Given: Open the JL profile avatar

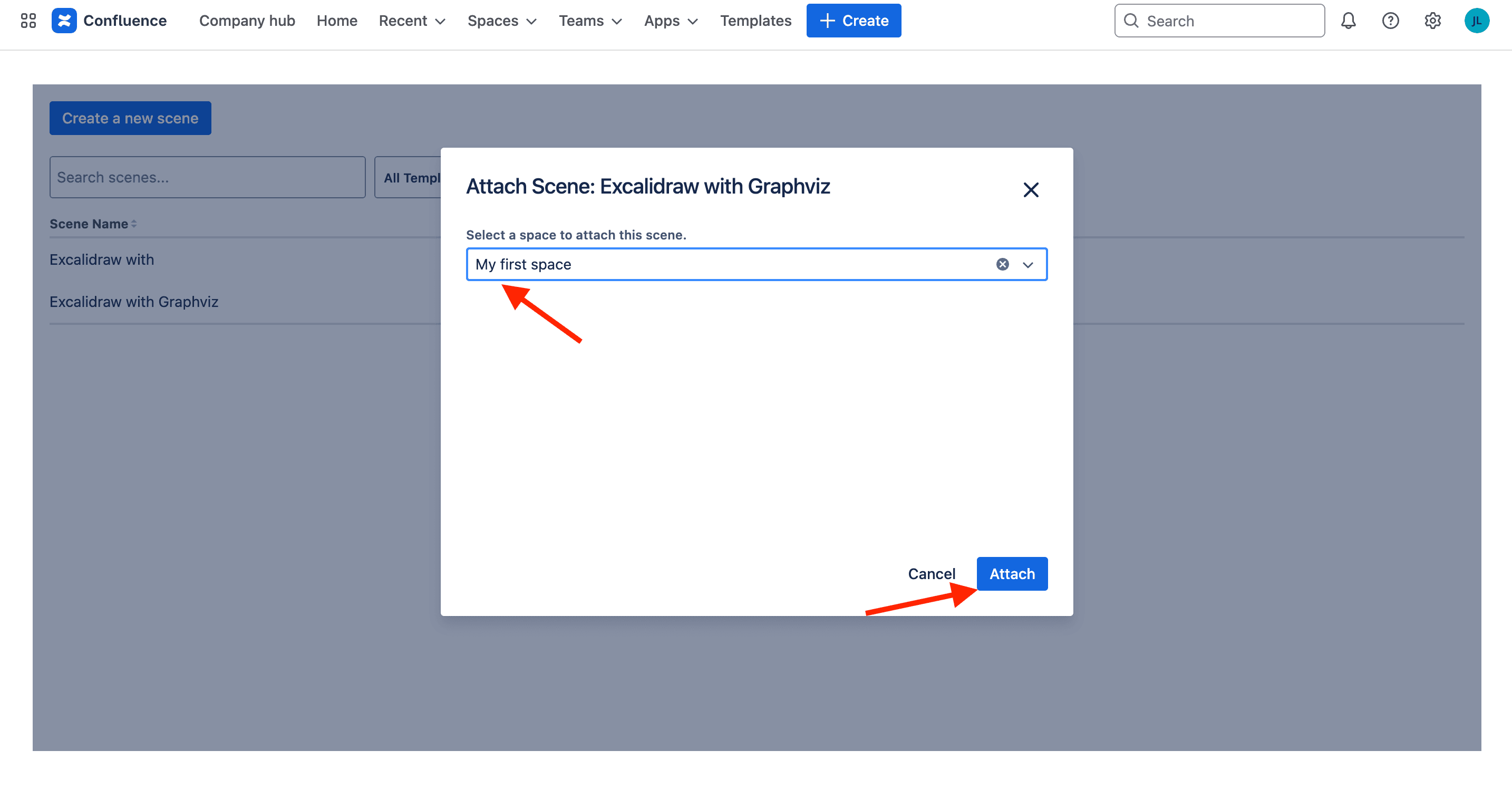Looking at the screenshot, I should point(1477,21).
